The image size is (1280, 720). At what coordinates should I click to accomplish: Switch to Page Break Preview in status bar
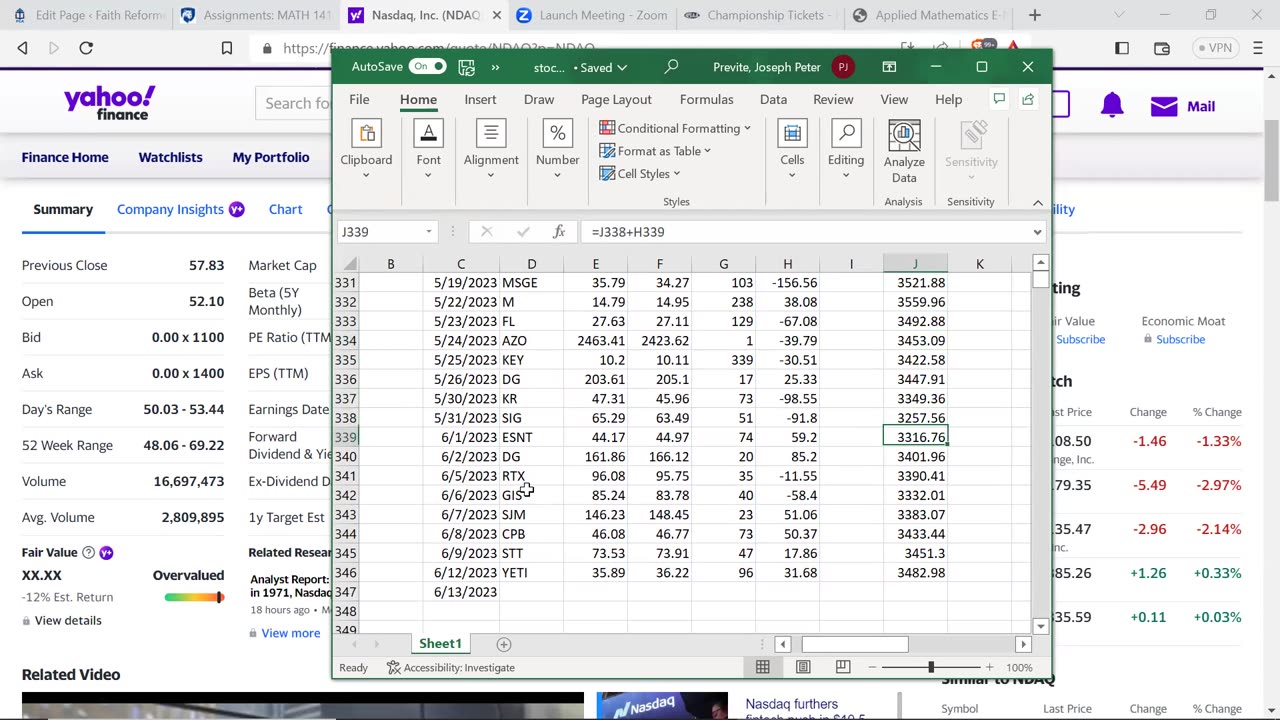coord(843,667)
